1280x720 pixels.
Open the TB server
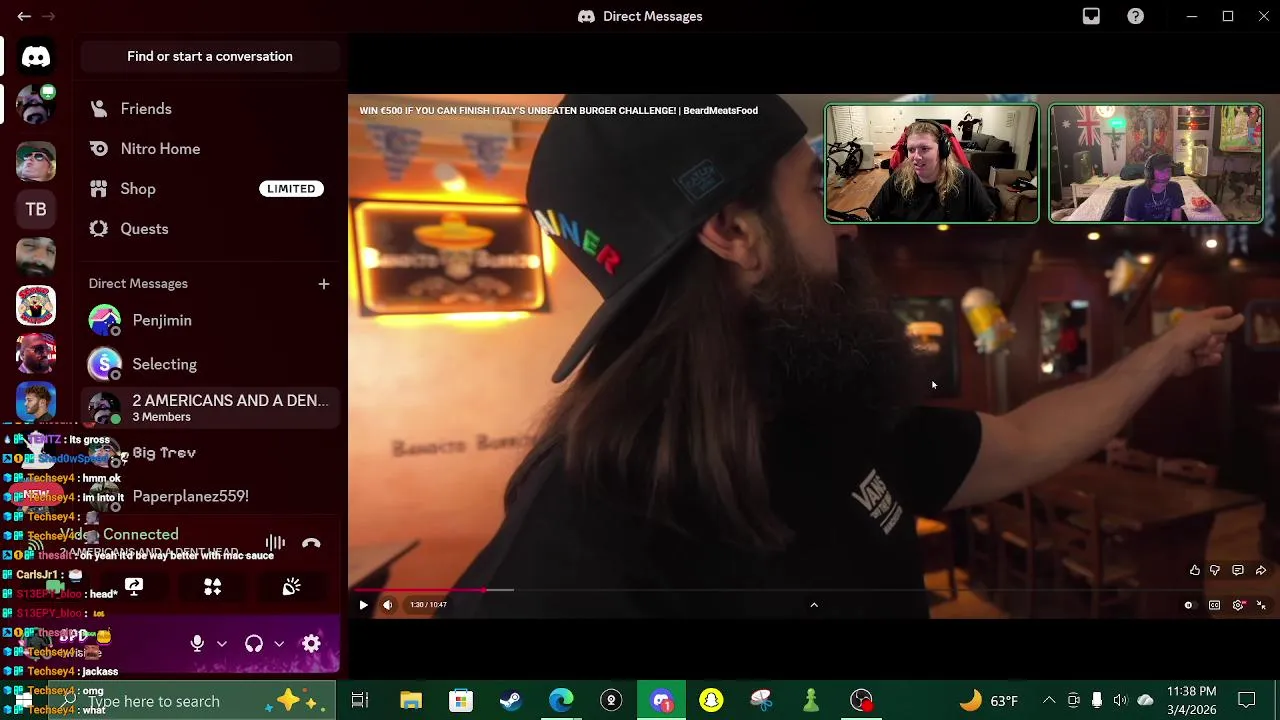[x=36, y=209]
